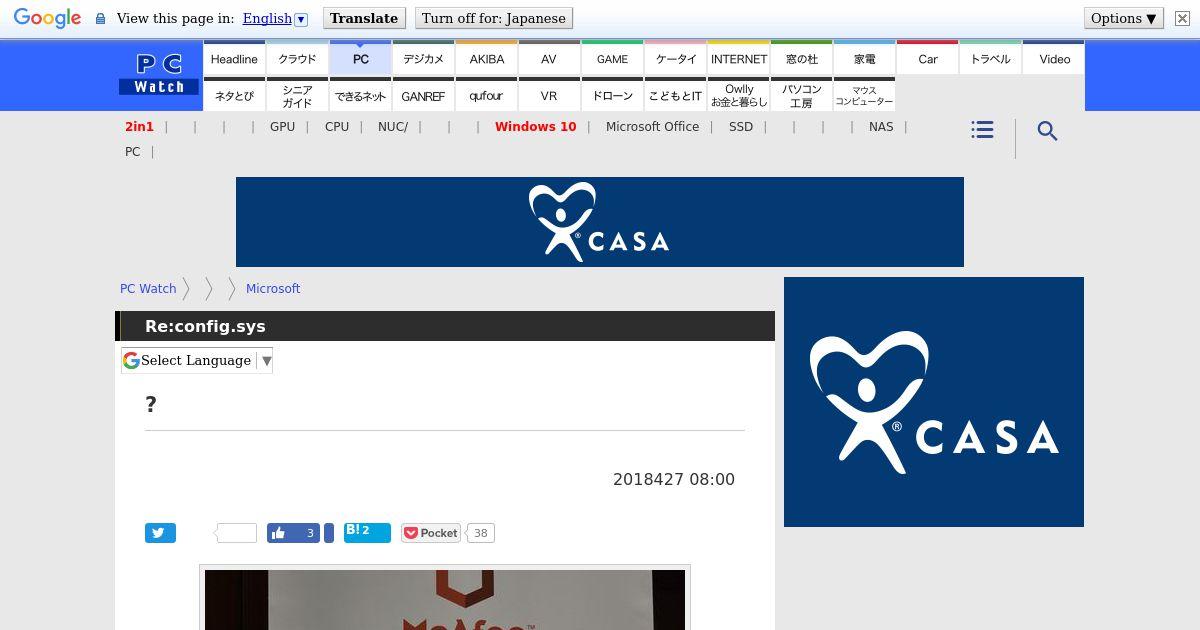1200x630 pixels.
Task: Click the Pocket count 38
Action: pyautogui.click(x=480, y=533)
